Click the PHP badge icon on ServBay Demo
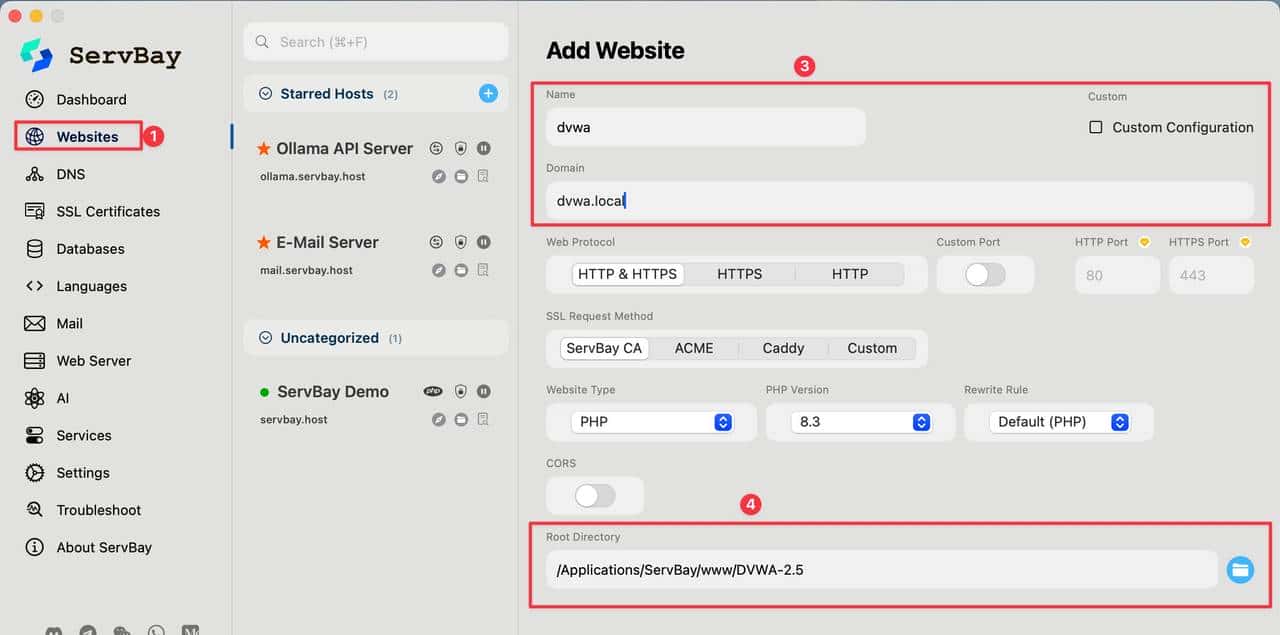Viewport: 1280px width, 635px height. tap(433, 391)
